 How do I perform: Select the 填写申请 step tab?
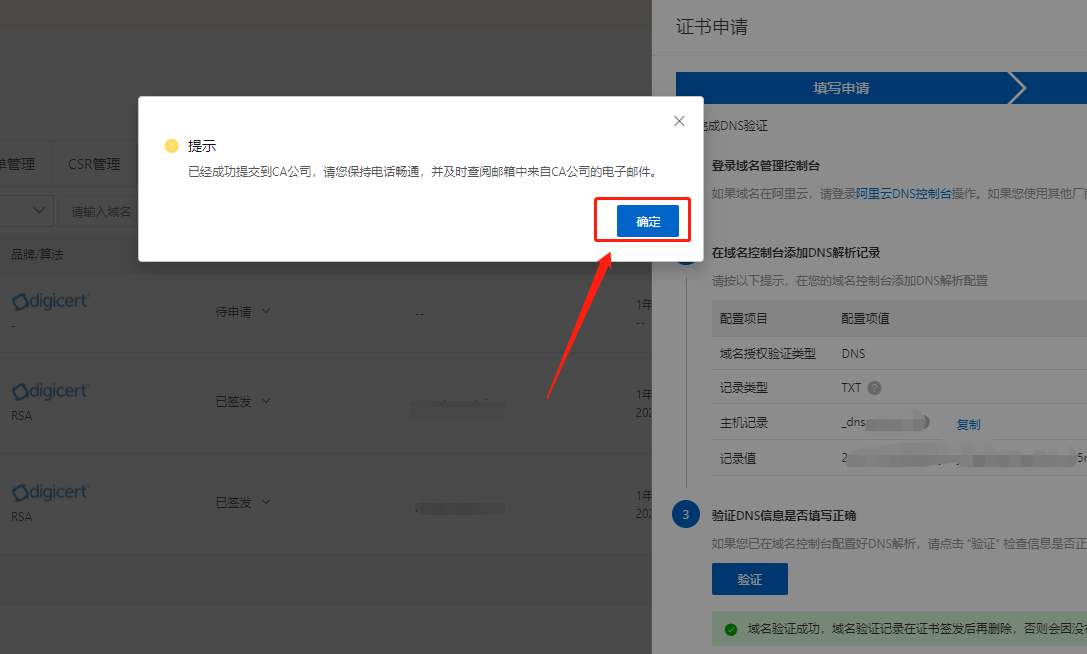coord(842,88)
